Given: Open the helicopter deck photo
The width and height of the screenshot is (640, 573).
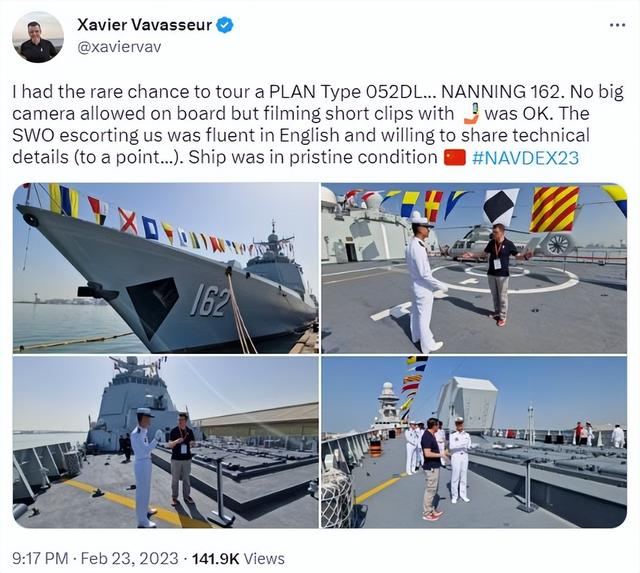Looking at the screenshot, I should (474, 268).
